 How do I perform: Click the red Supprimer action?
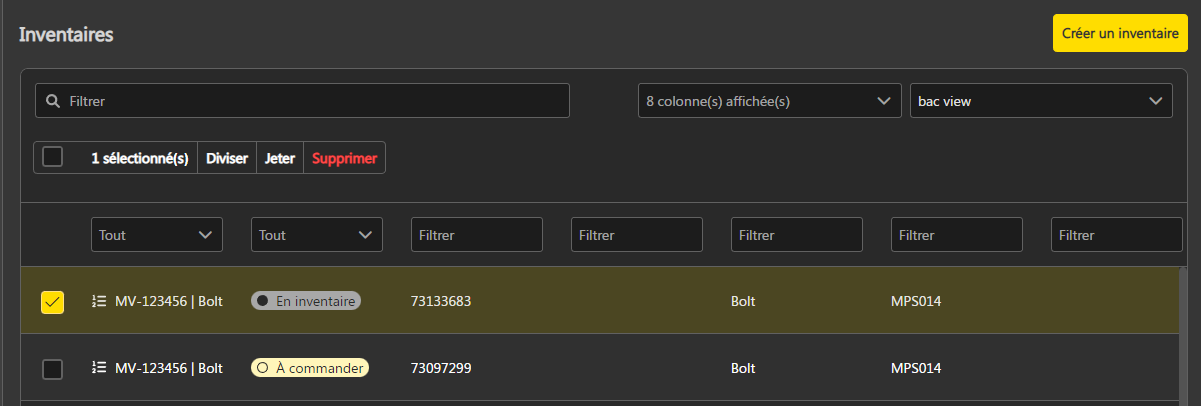344,158
